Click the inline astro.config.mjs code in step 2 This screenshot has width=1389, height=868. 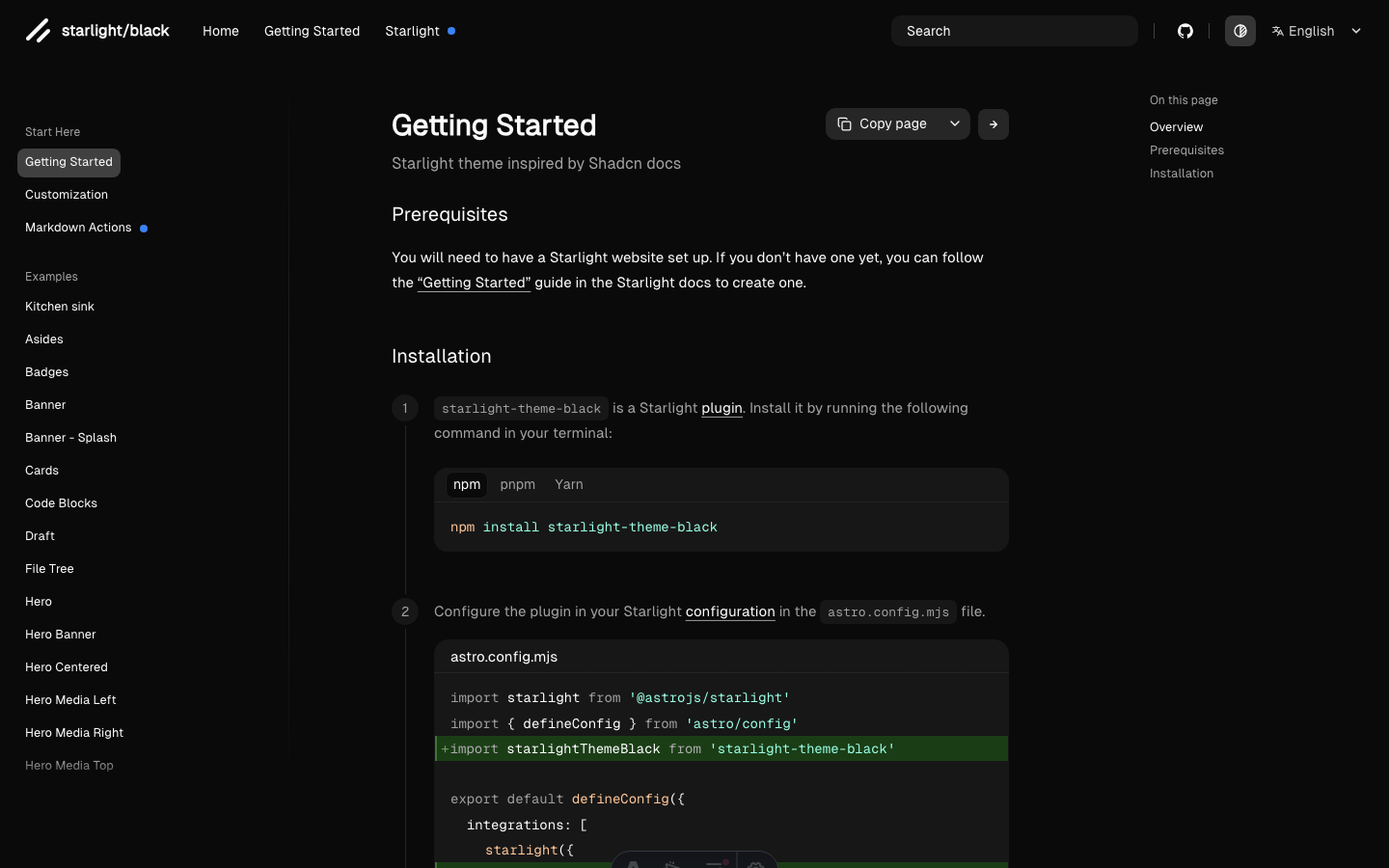(888, 612)
